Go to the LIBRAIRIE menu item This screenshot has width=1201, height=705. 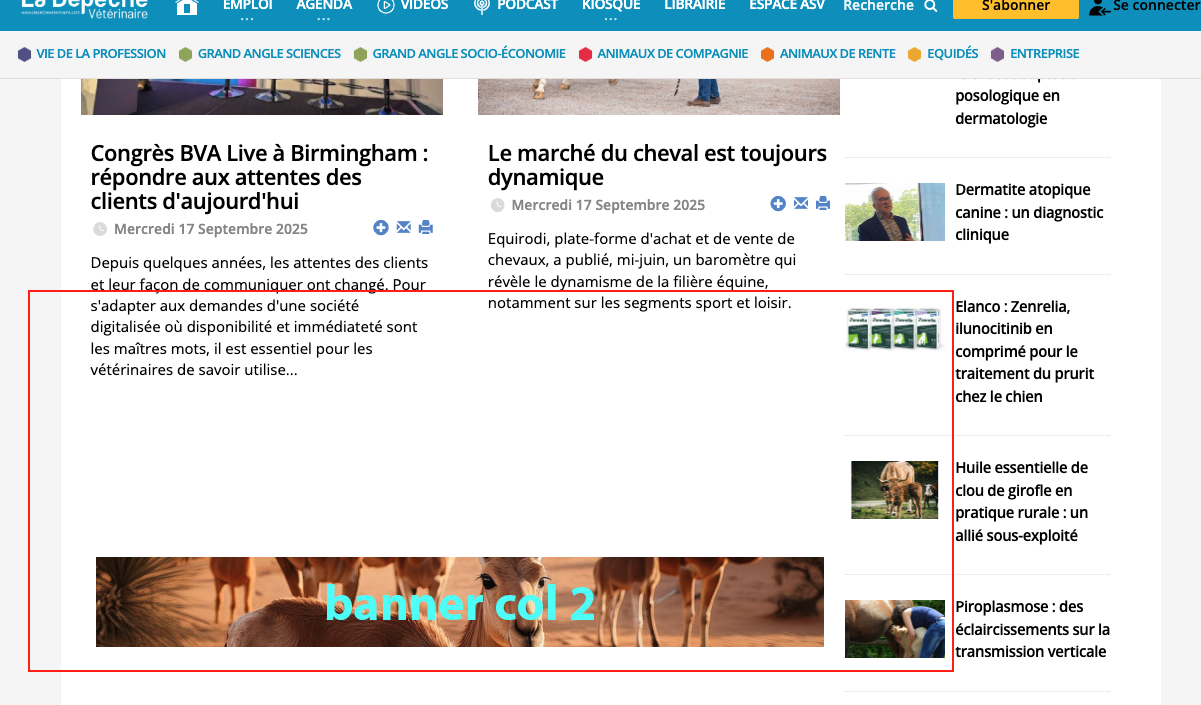point(695,6)
